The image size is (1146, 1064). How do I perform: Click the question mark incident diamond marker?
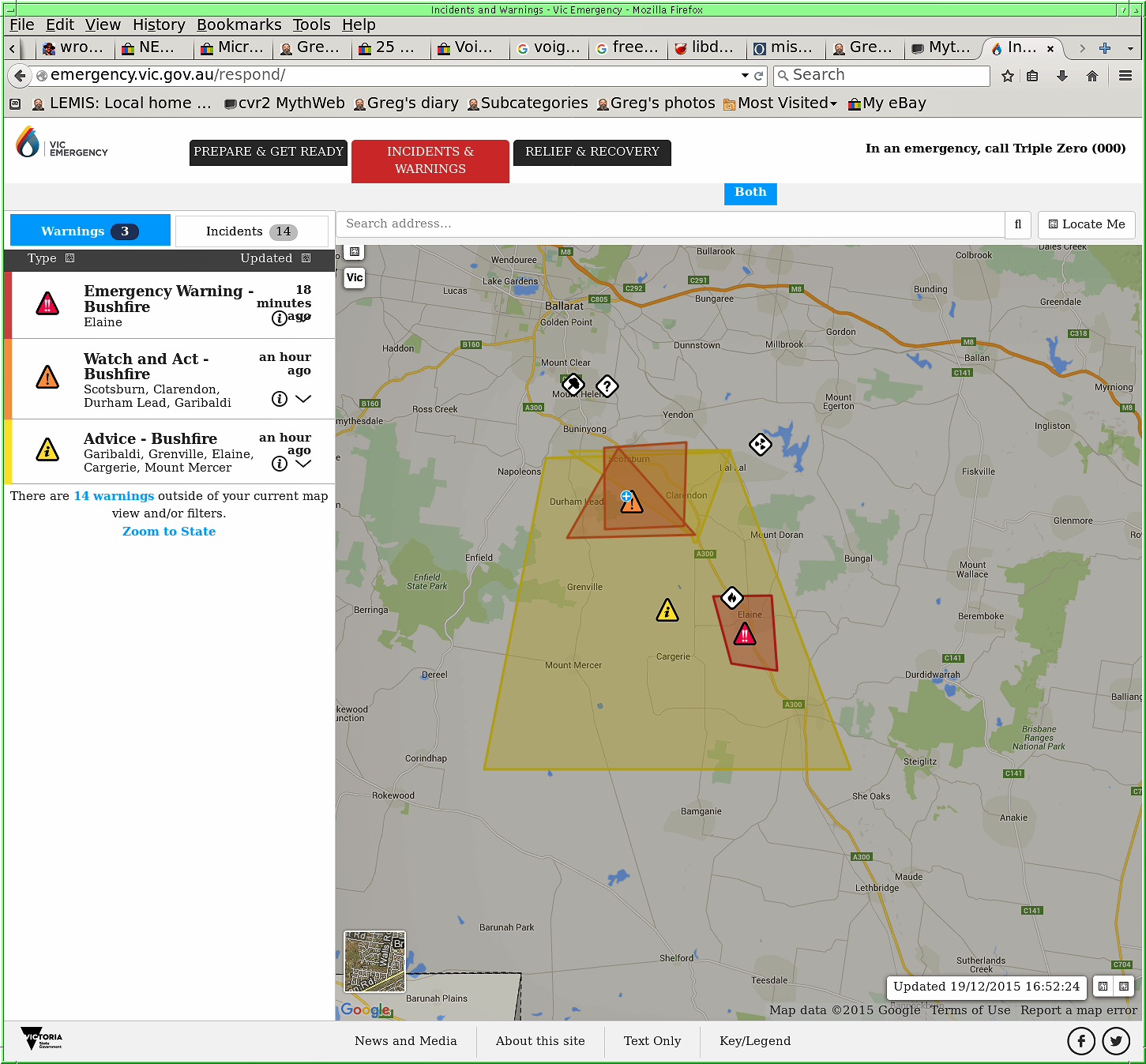coord(607,386)
